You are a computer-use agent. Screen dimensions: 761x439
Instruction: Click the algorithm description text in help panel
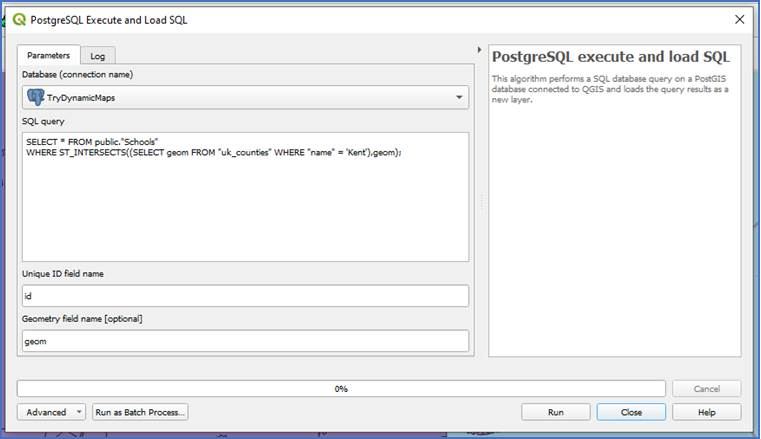(x=610, y=89)
